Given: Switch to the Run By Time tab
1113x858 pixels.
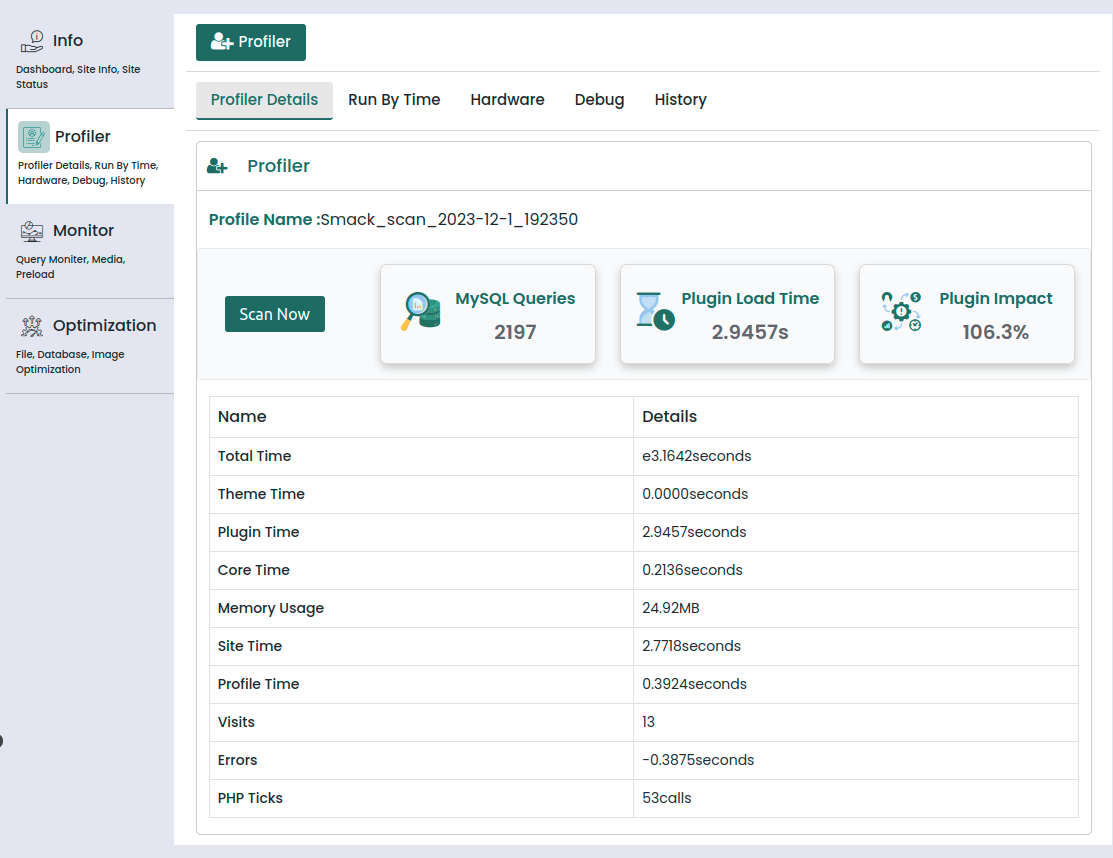Looking at the screenshot, I should 394,100.
